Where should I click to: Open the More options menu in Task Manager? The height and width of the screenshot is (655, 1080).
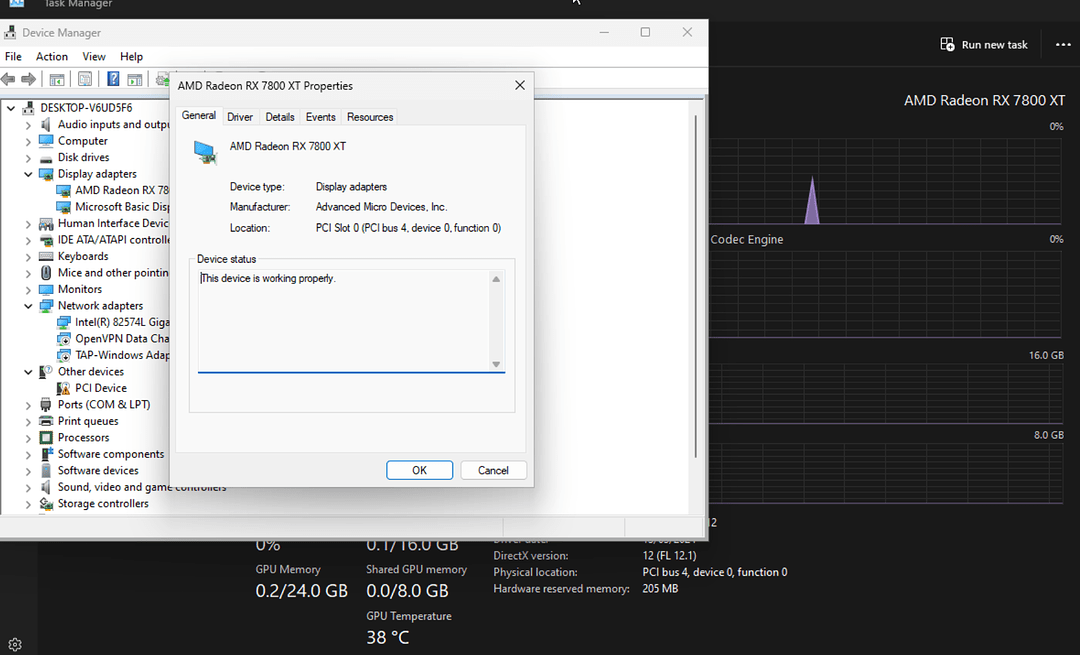click(1063, 44)
